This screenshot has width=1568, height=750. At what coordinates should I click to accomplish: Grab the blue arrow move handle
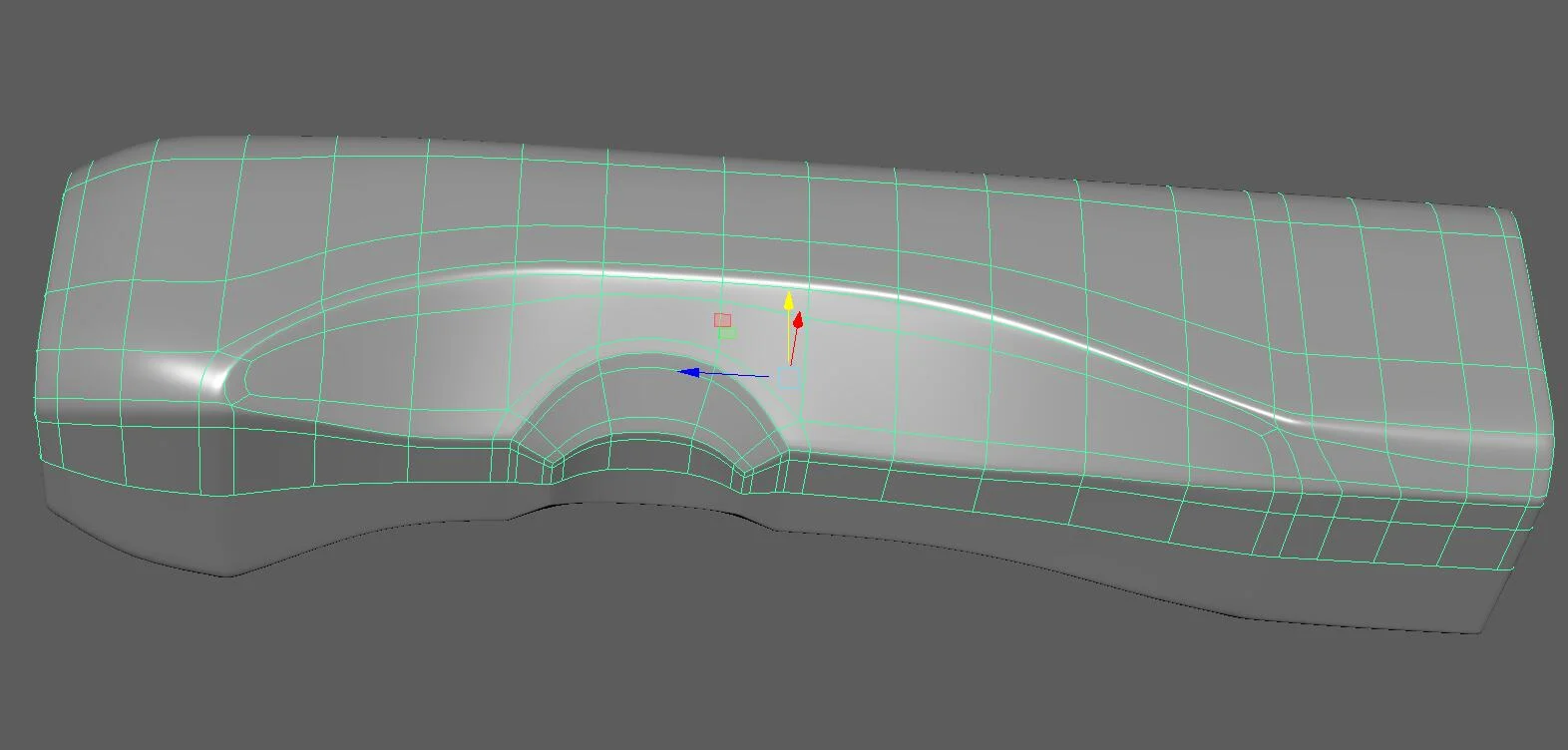(689, 372)
